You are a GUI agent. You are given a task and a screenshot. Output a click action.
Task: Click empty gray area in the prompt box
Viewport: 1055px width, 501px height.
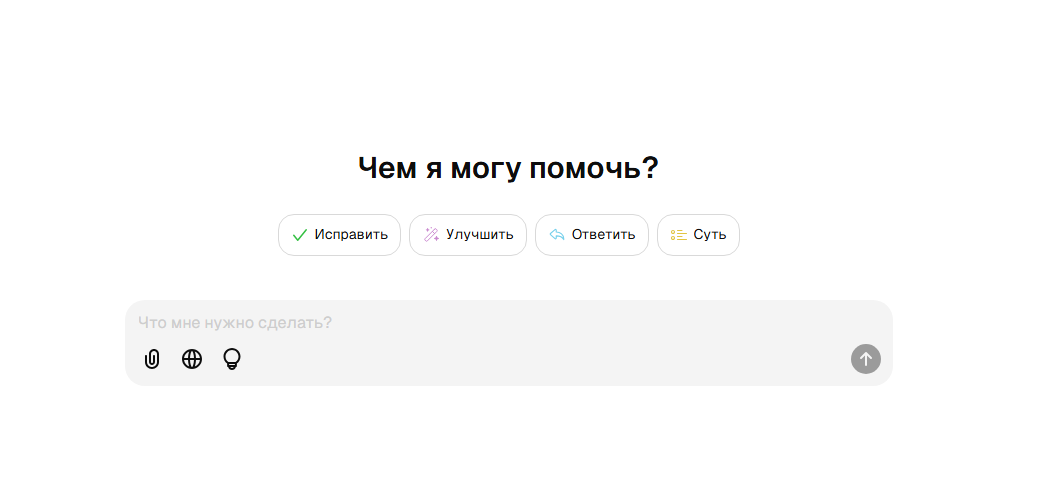(550, 360)
